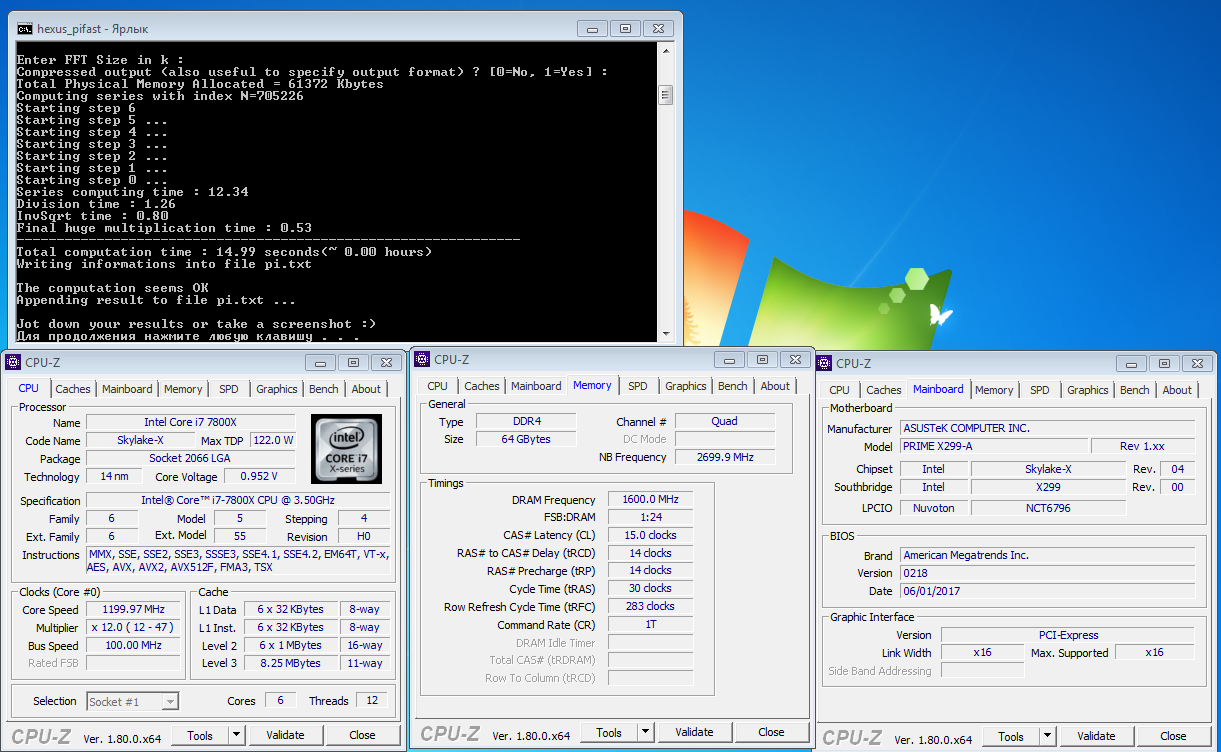This screenshot has width=1221, height=752.
Task: Click Close button in middle CPU-Z window
Action: (771, 732)
